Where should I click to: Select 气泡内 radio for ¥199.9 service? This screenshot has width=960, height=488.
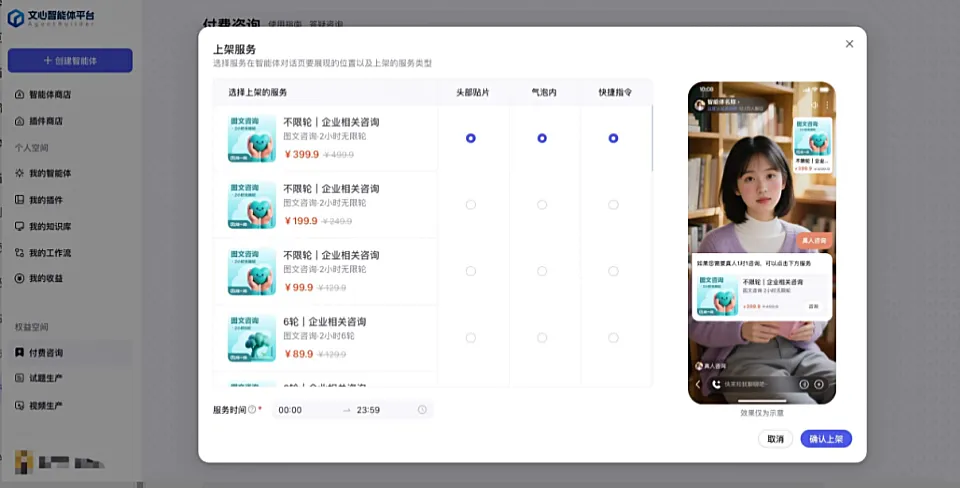tap(542, 205)
